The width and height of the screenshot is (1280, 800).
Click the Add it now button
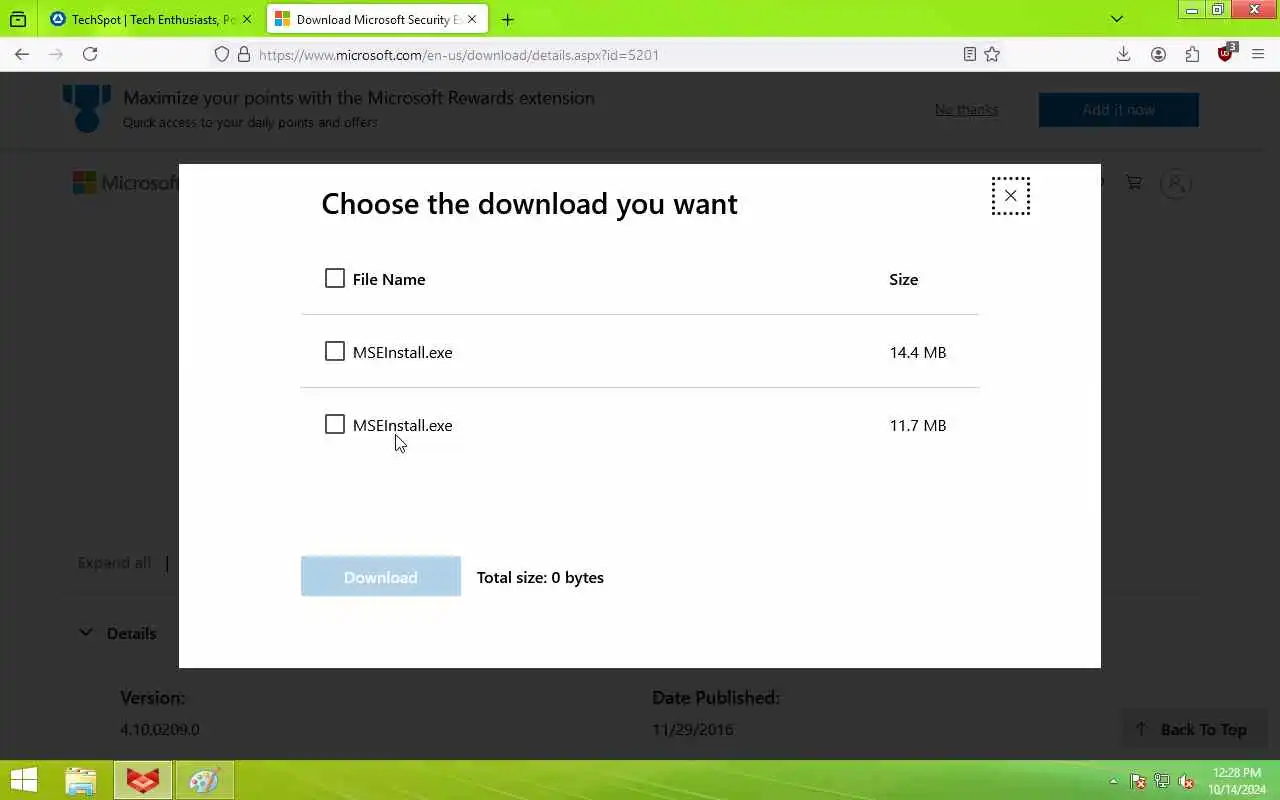pos(1118,109)
